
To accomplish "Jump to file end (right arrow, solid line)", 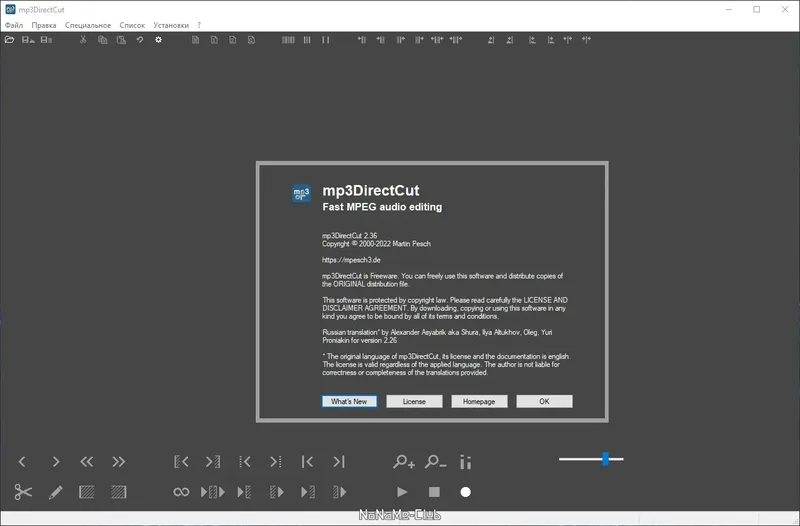I will tap(339, 462).
